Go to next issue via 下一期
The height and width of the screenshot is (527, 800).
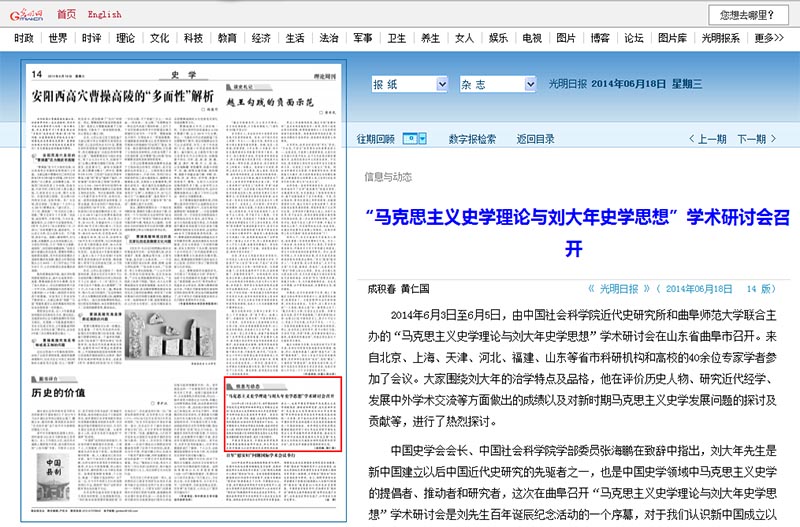pos(757,139)
